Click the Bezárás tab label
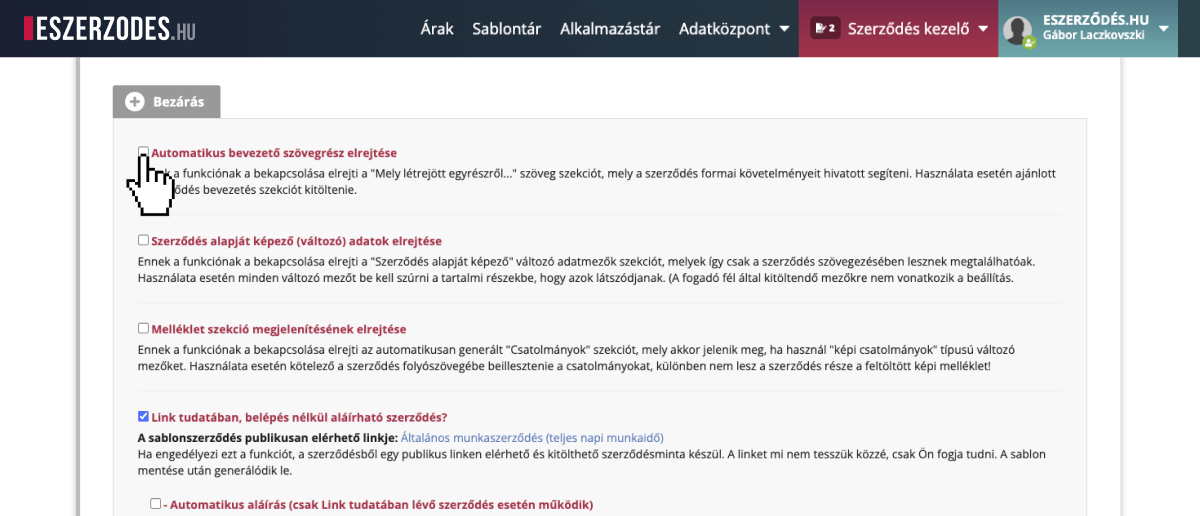 [178, 102]
